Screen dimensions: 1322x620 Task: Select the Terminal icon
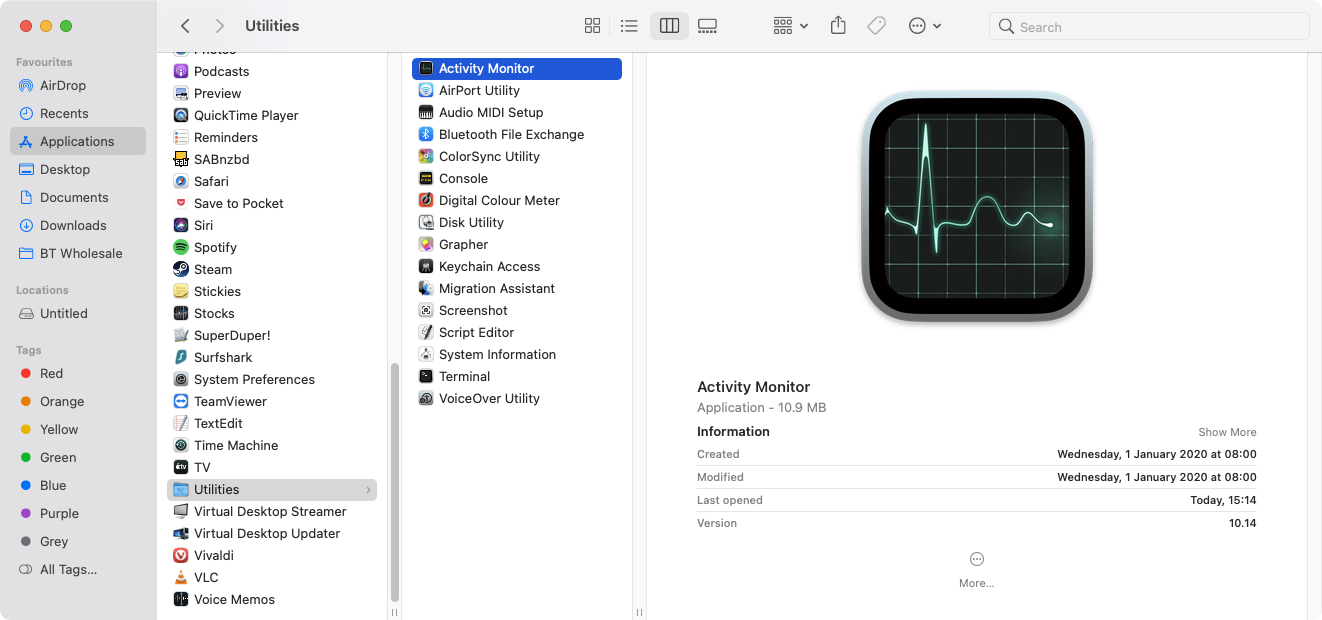426,376
